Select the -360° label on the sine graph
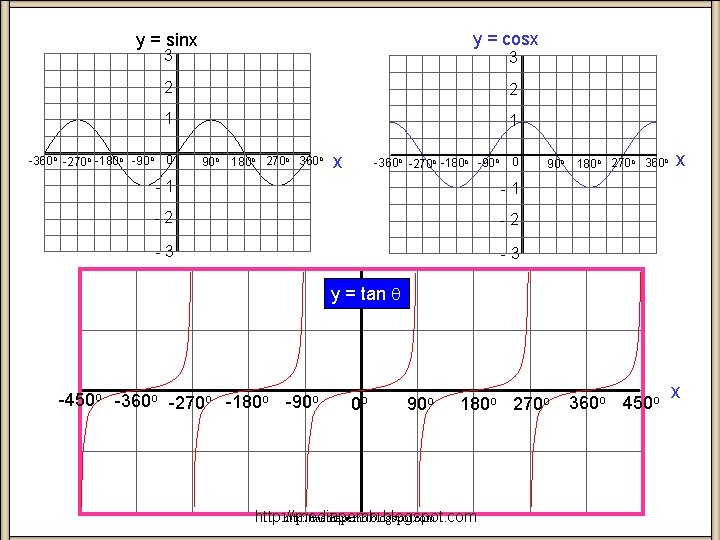720x540 pixels. click(x=43, y=161)
